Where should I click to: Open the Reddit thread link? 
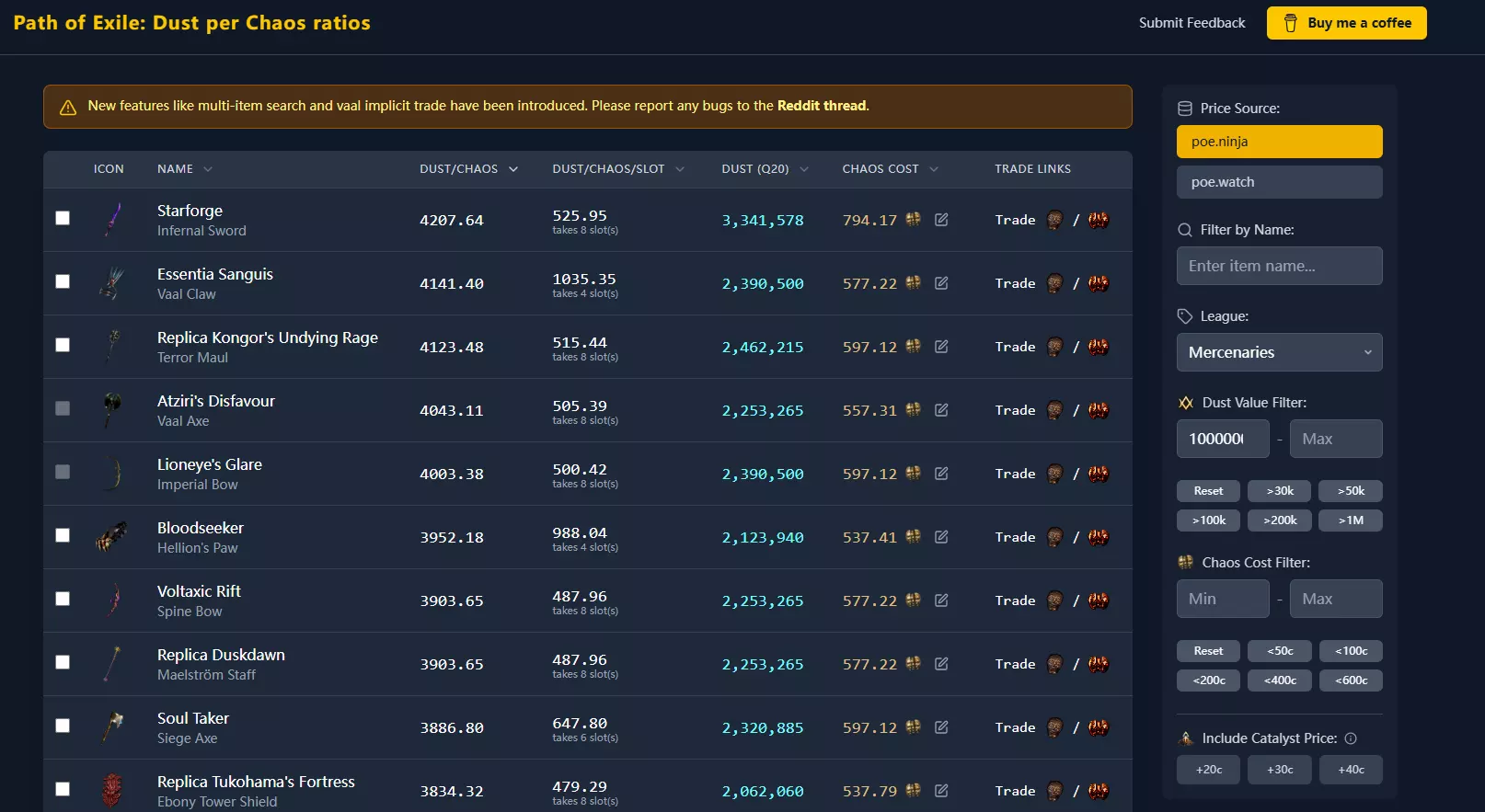point(822,106)
